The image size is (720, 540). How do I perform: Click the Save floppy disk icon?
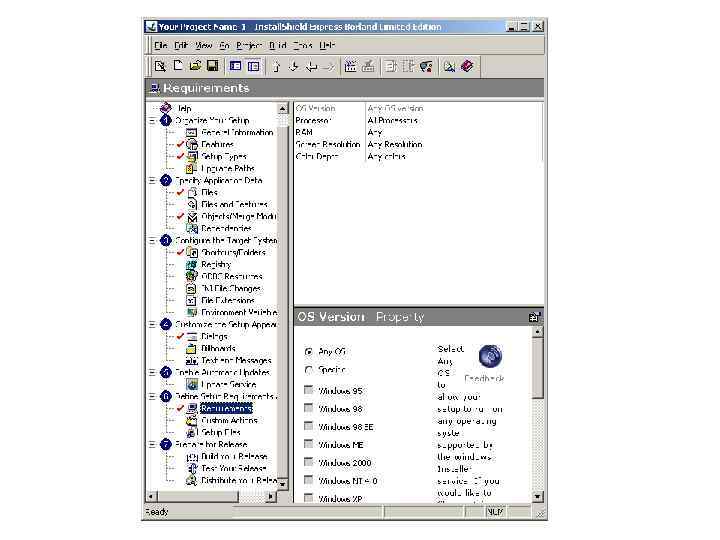pyautogui.click(x=213, y=66)
